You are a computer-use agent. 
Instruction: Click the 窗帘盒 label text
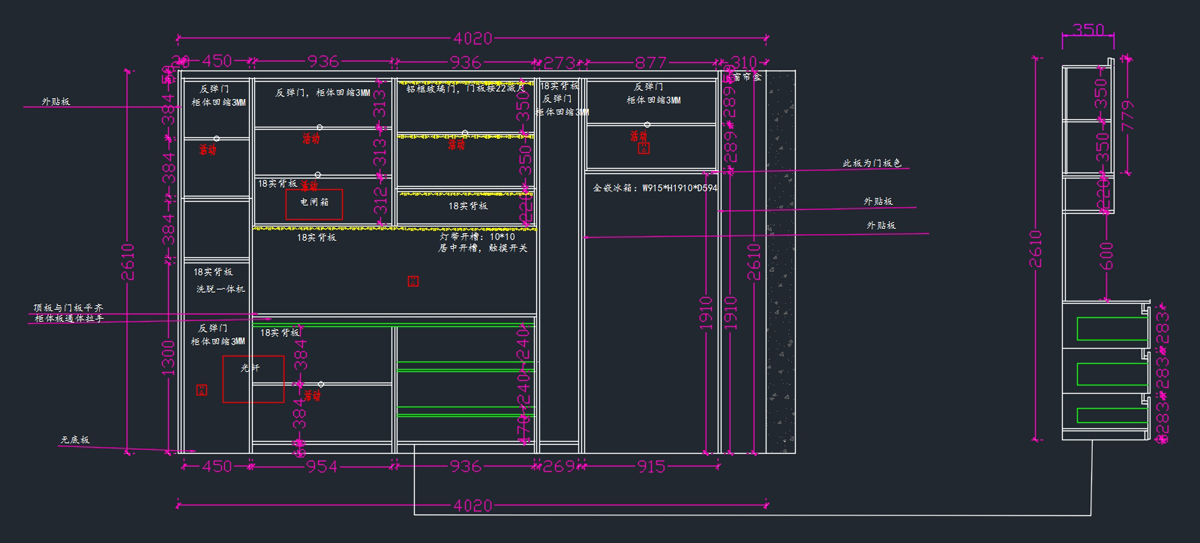(x=748, y=76)
